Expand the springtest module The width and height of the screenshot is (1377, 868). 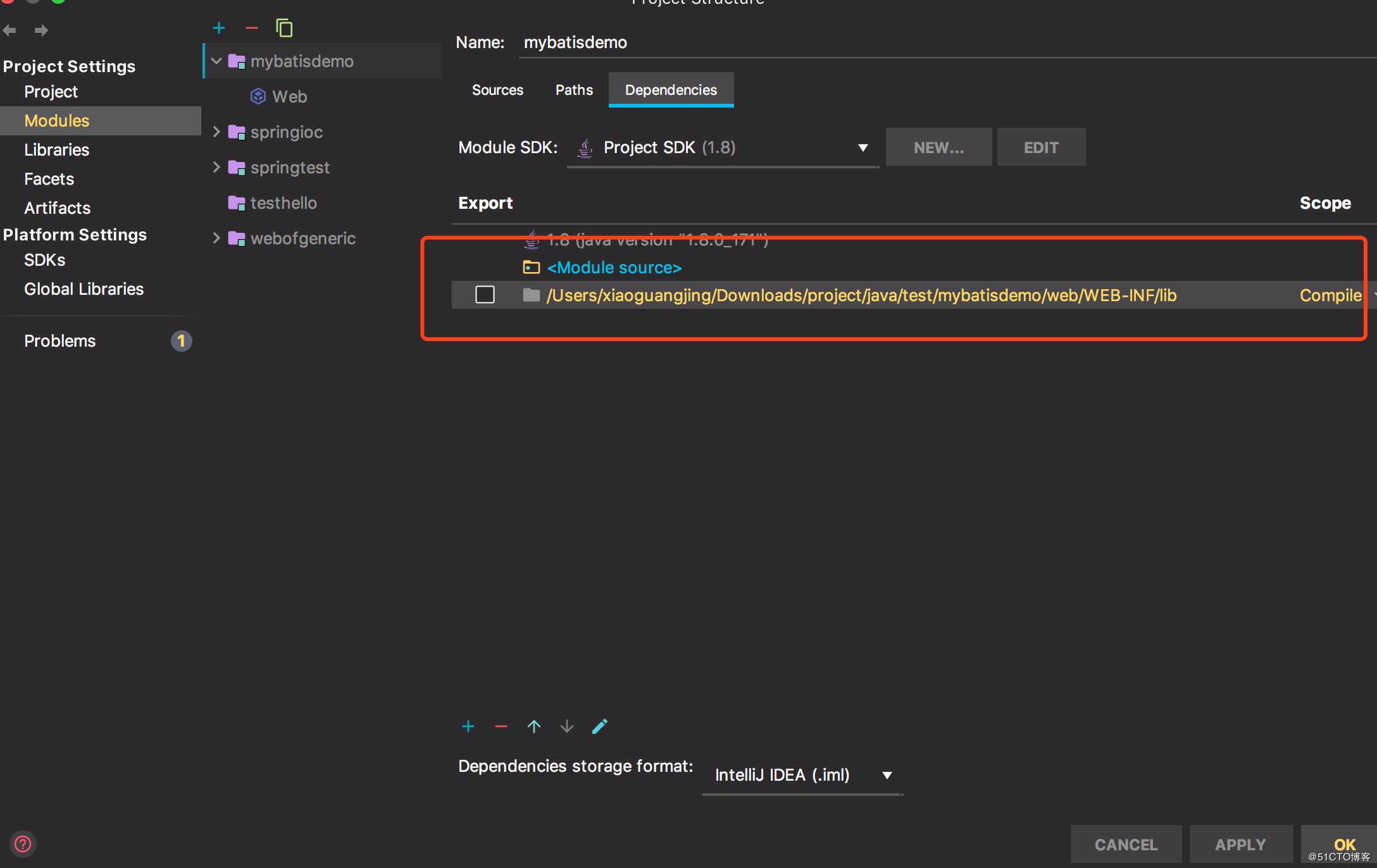coord(216,167)
